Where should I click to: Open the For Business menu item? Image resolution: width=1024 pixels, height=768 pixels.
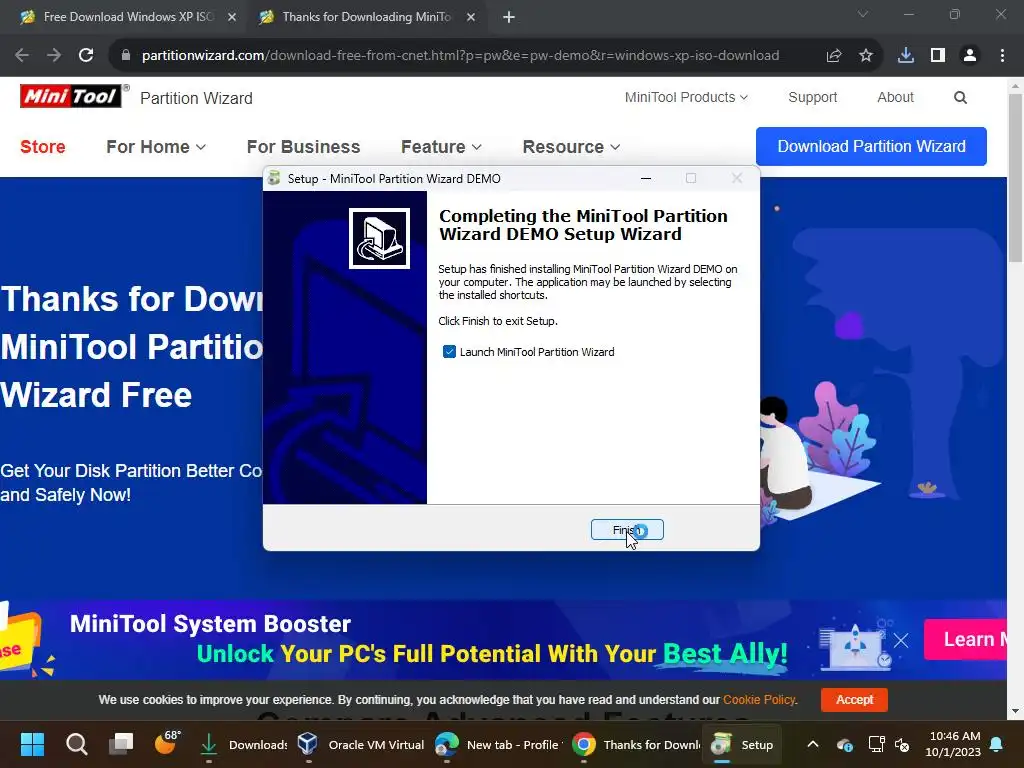303,146
